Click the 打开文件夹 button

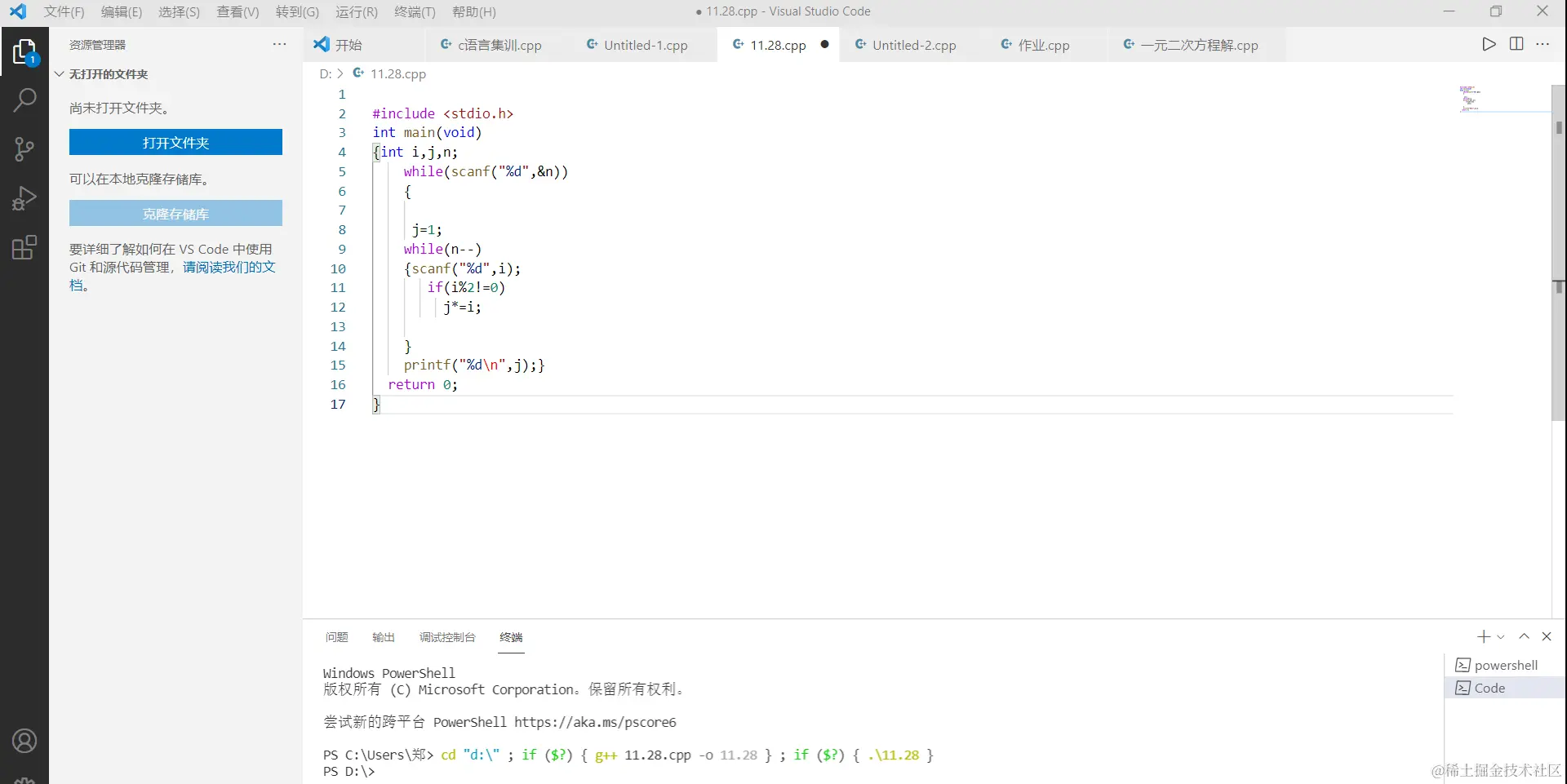click(x=175, y=142)
